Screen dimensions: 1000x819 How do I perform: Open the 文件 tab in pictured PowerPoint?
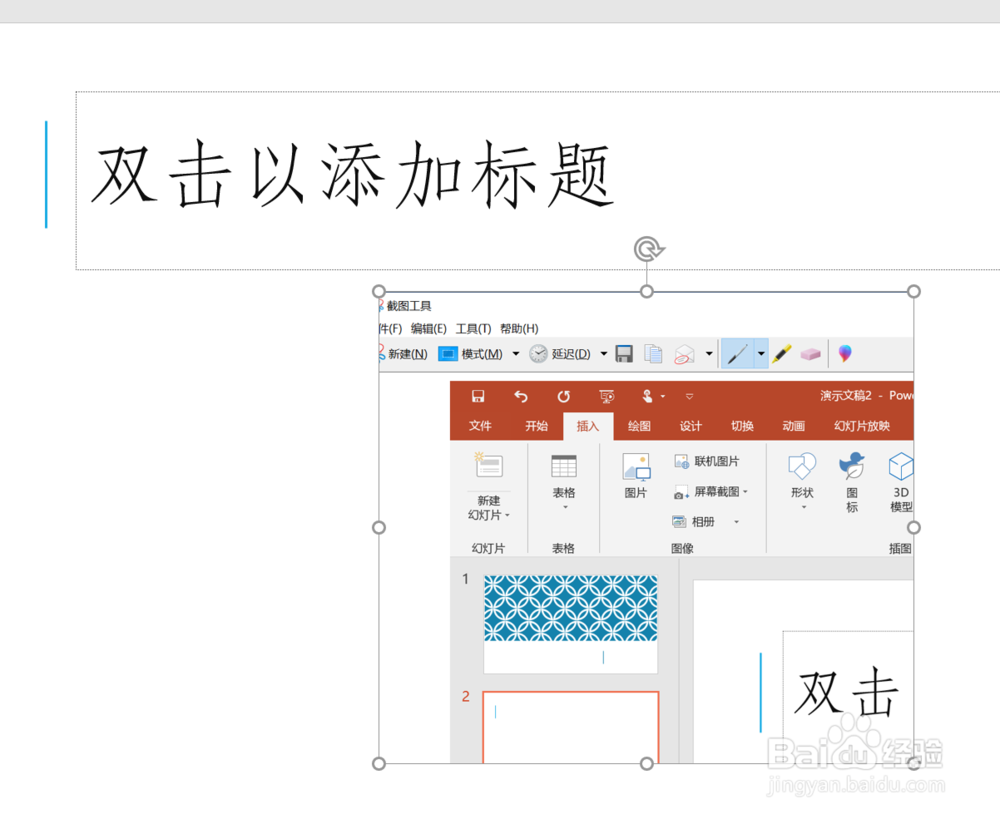480,426
